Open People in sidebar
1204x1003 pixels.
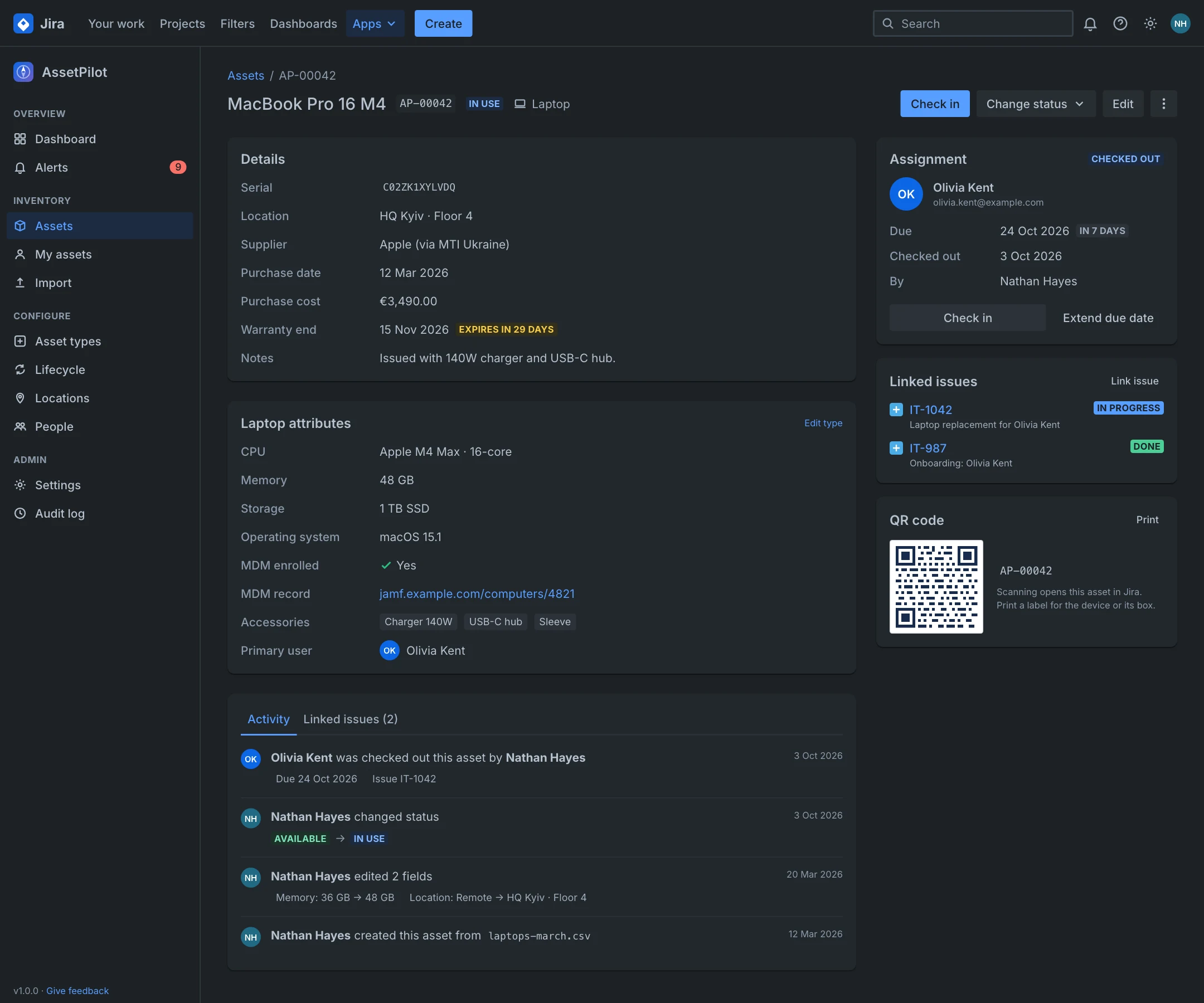click(x=100, y=426)
